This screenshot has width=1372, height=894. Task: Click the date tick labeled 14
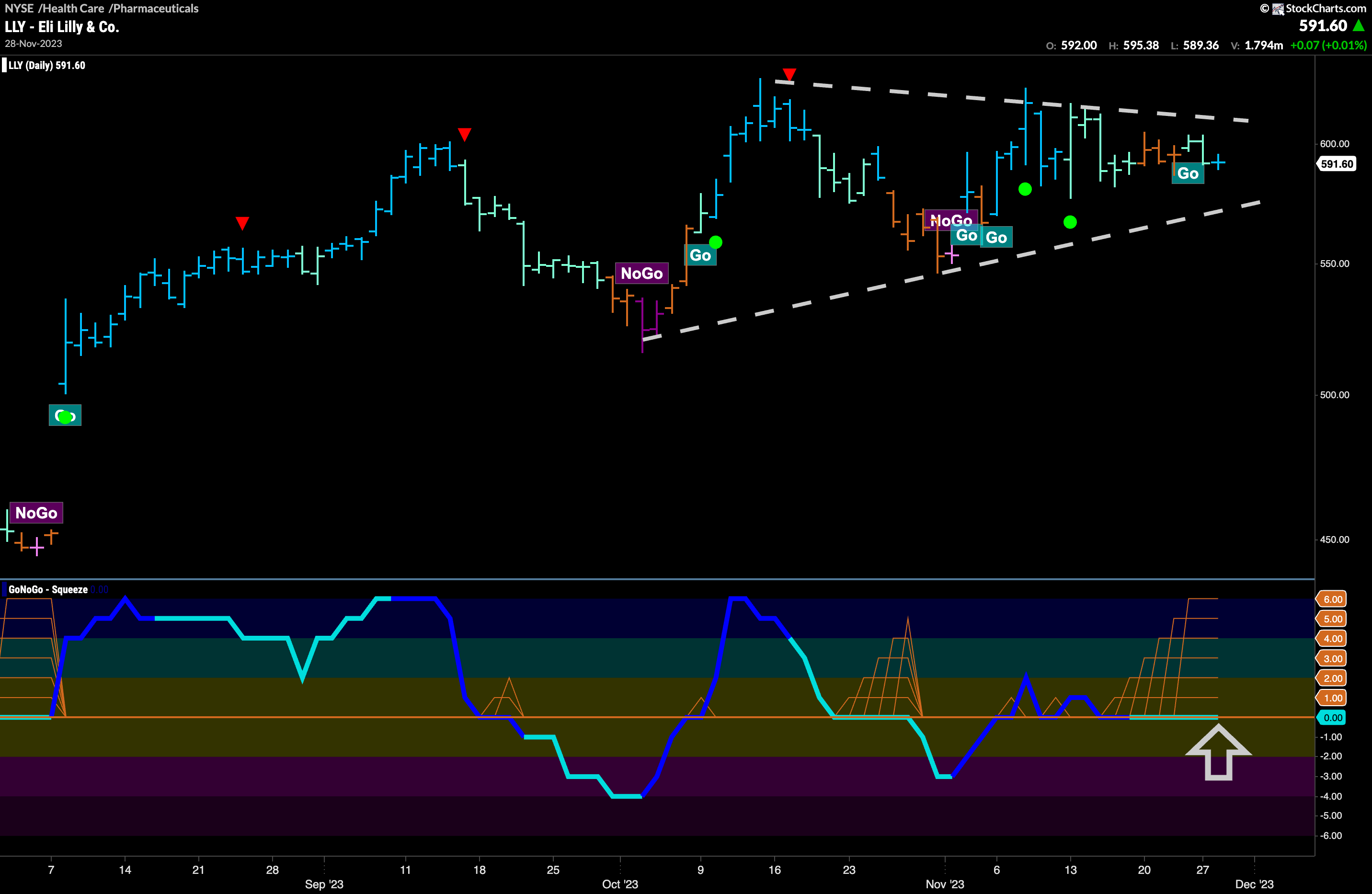point(125,870)
